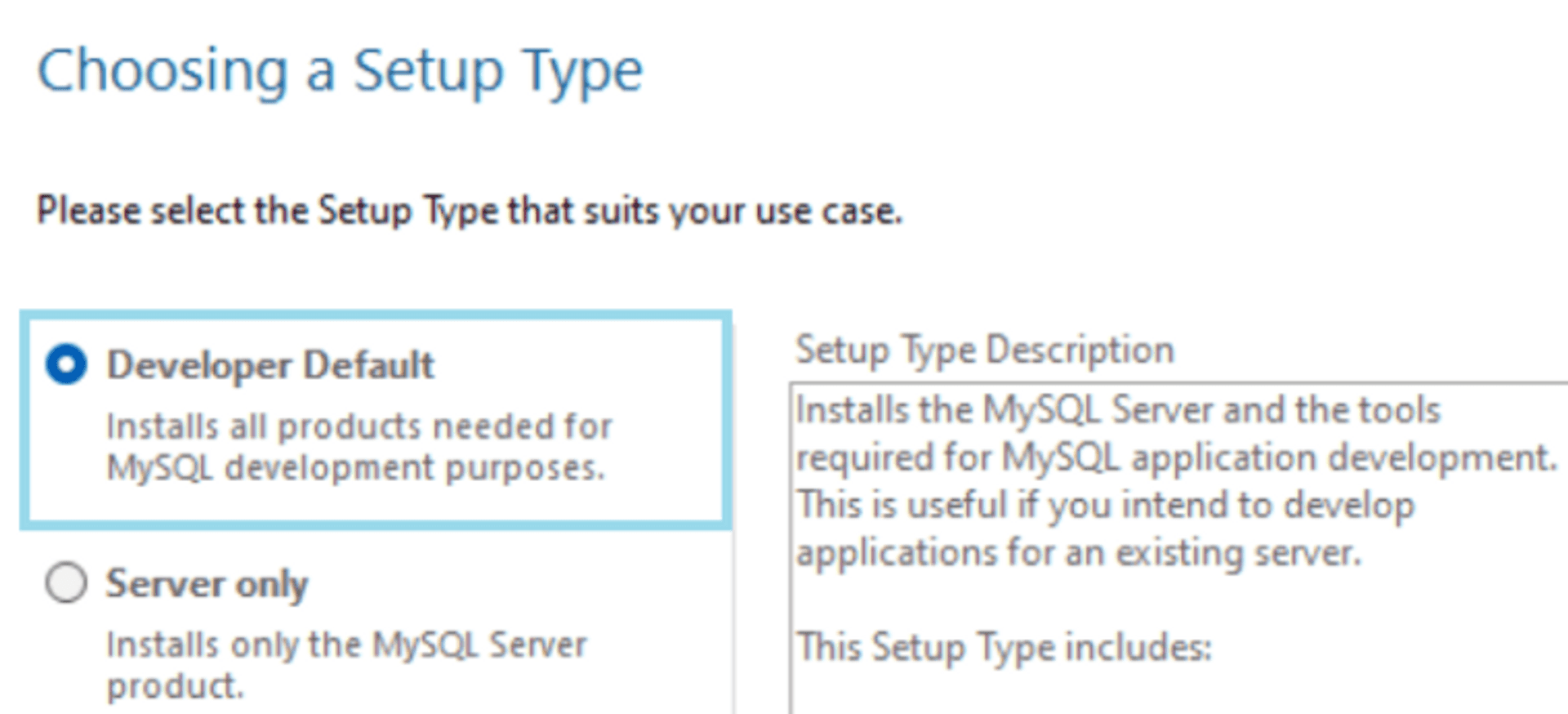Click the word 'Type' in the page heading
The image size is (1568, 714).
(x=582, y=73)
